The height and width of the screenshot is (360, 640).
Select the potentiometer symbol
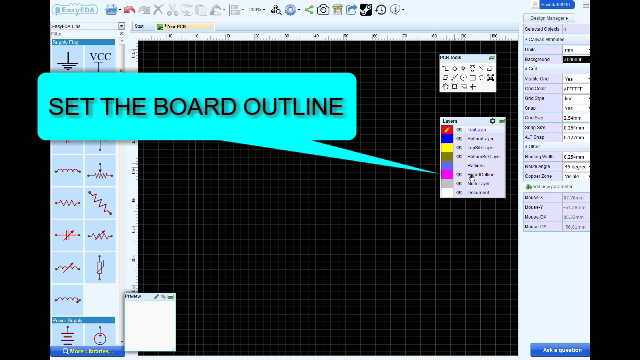click(x=100, y=170)
